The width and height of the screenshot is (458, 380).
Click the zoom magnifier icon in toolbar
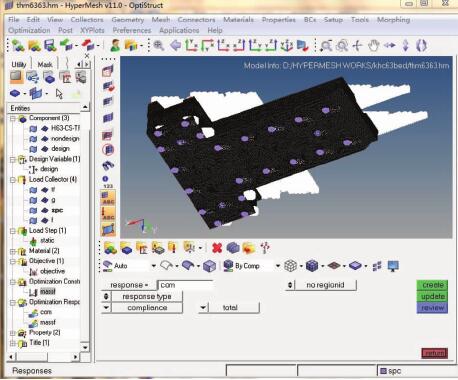point(159,46)
